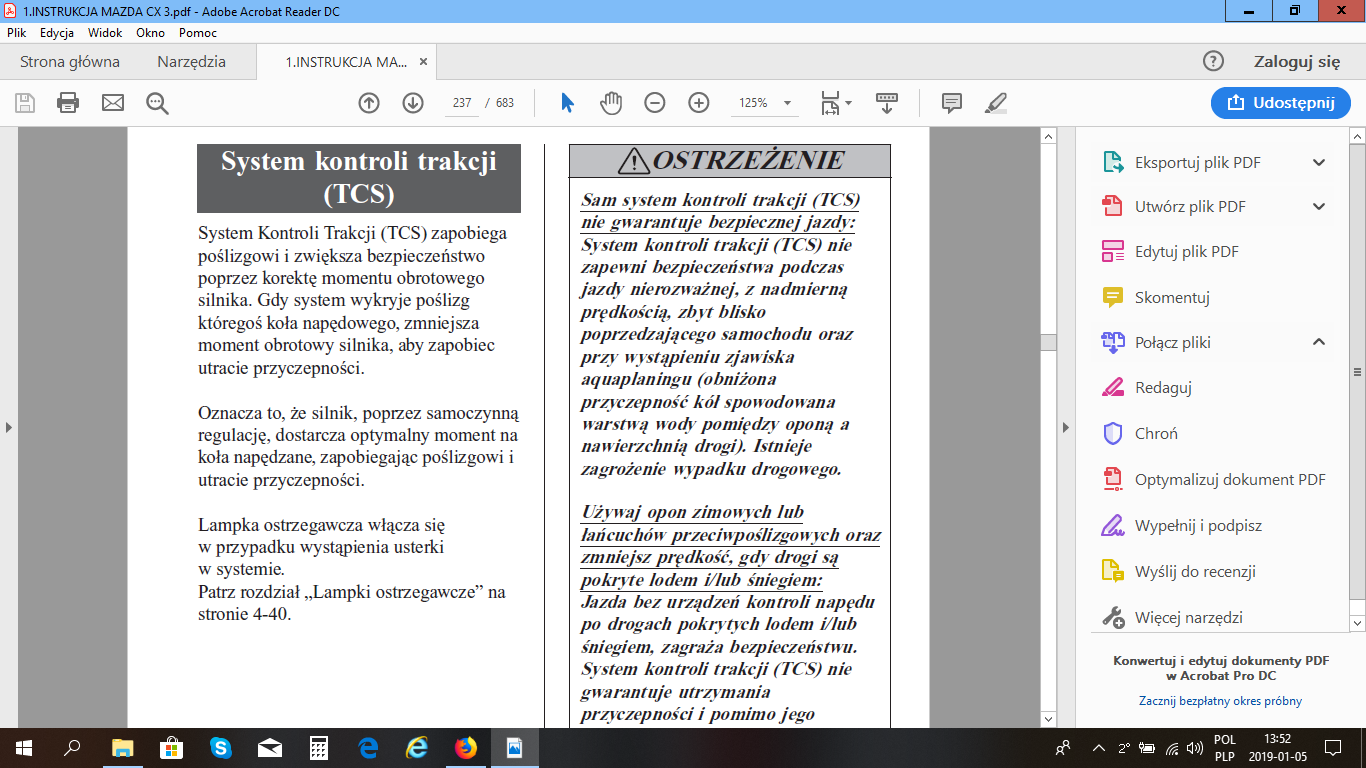Add a sticky note comment
1366x768 pixels.
coord(951,103)
